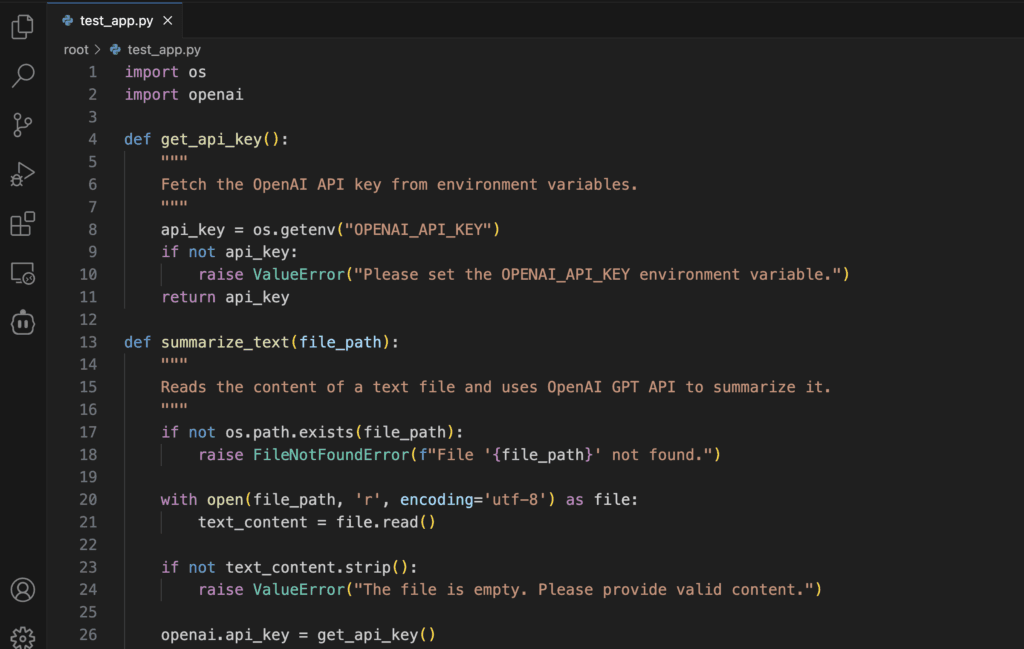Click 'os.path.exists' on line 17

point(289,432)
